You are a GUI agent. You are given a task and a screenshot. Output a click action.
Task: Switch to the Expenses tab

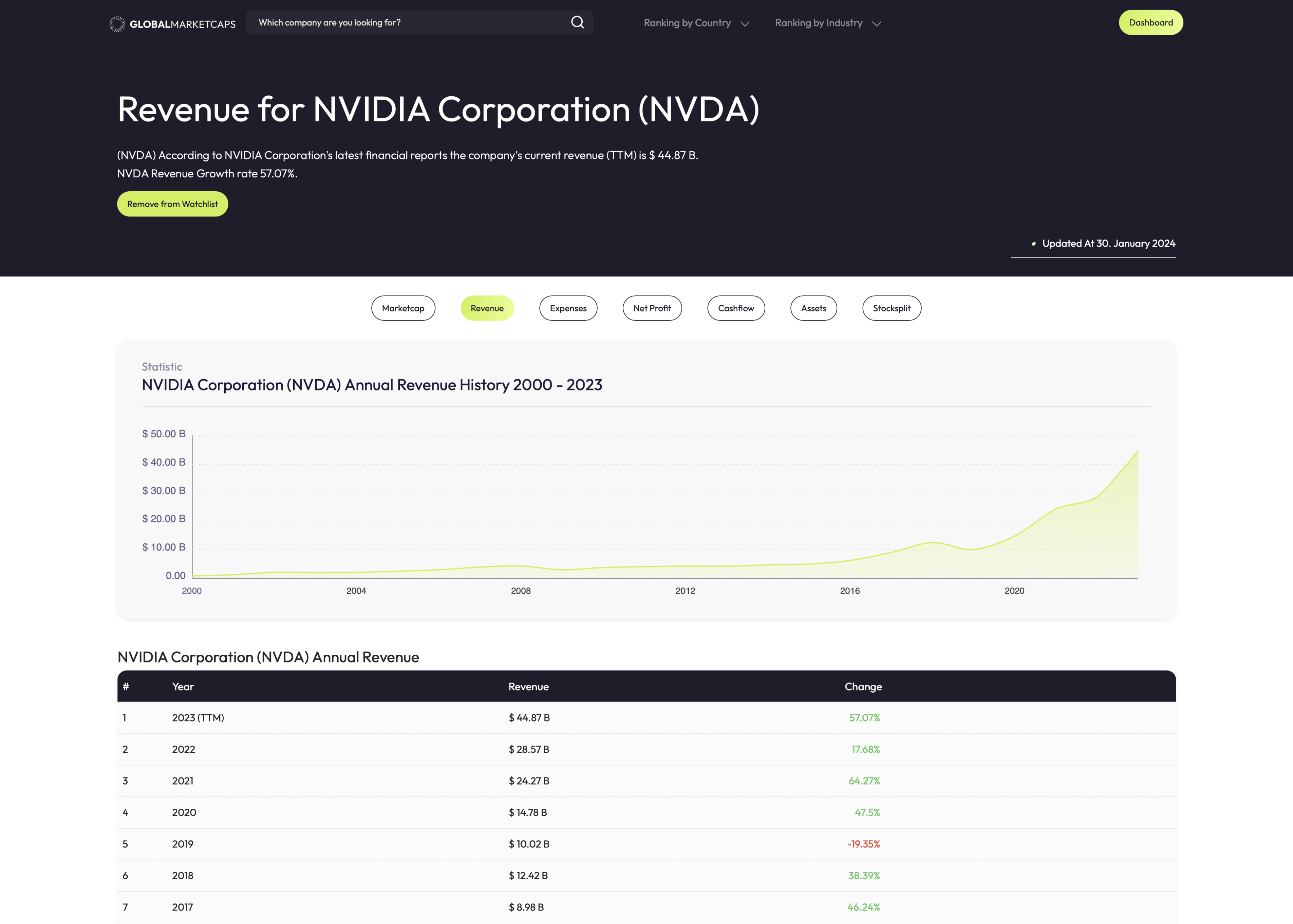568,308
